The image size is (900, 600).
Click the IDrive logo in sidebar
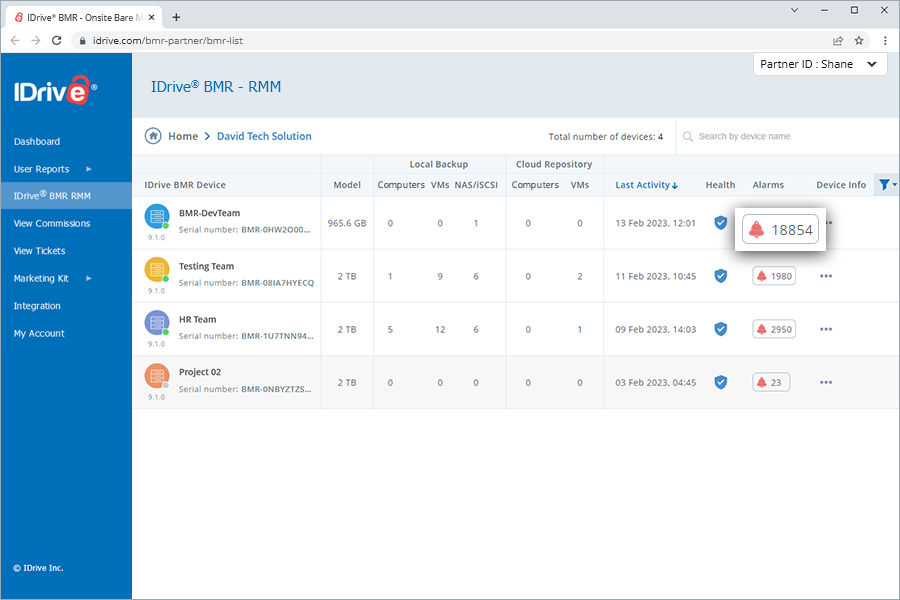pyautogui.click(x=55, y=90)
